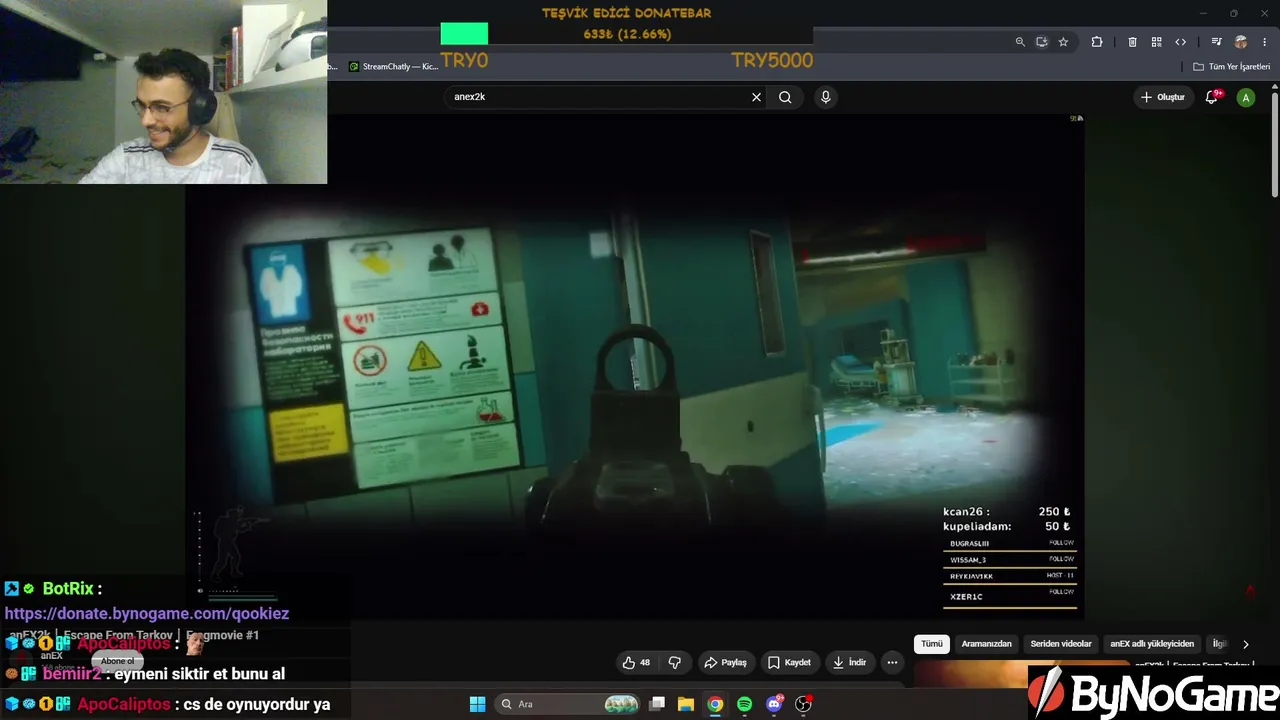Open OBS Studio from the taskbar

803,704
